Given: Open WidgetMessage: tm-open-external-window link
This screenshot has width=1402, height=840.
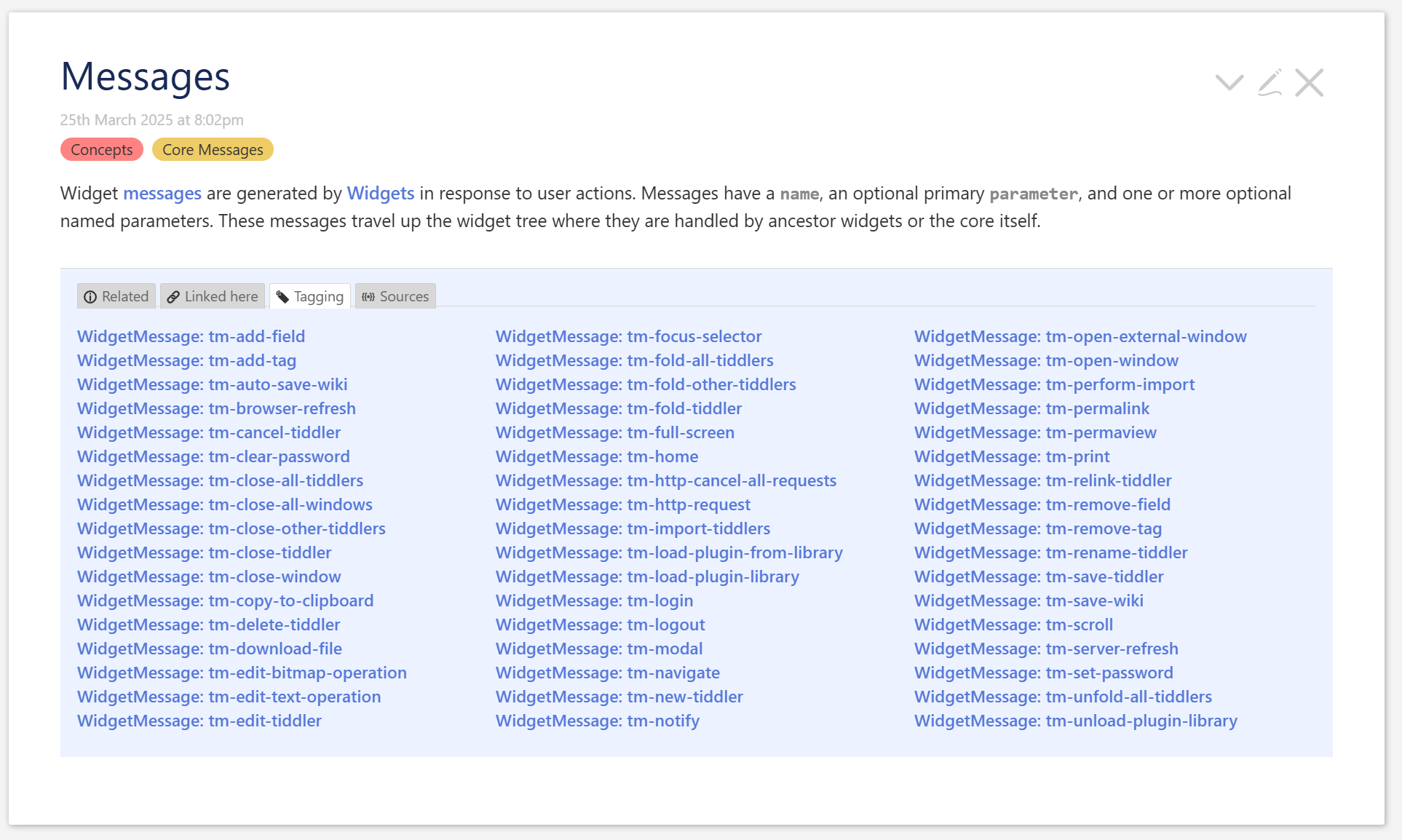Looking at the screenshot, I should tap(1081, 336).
